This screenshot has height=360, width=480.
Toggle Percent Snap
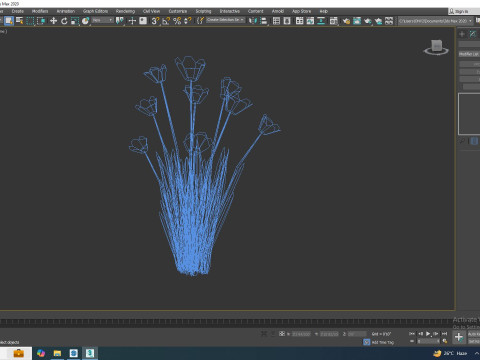(177, 21)
